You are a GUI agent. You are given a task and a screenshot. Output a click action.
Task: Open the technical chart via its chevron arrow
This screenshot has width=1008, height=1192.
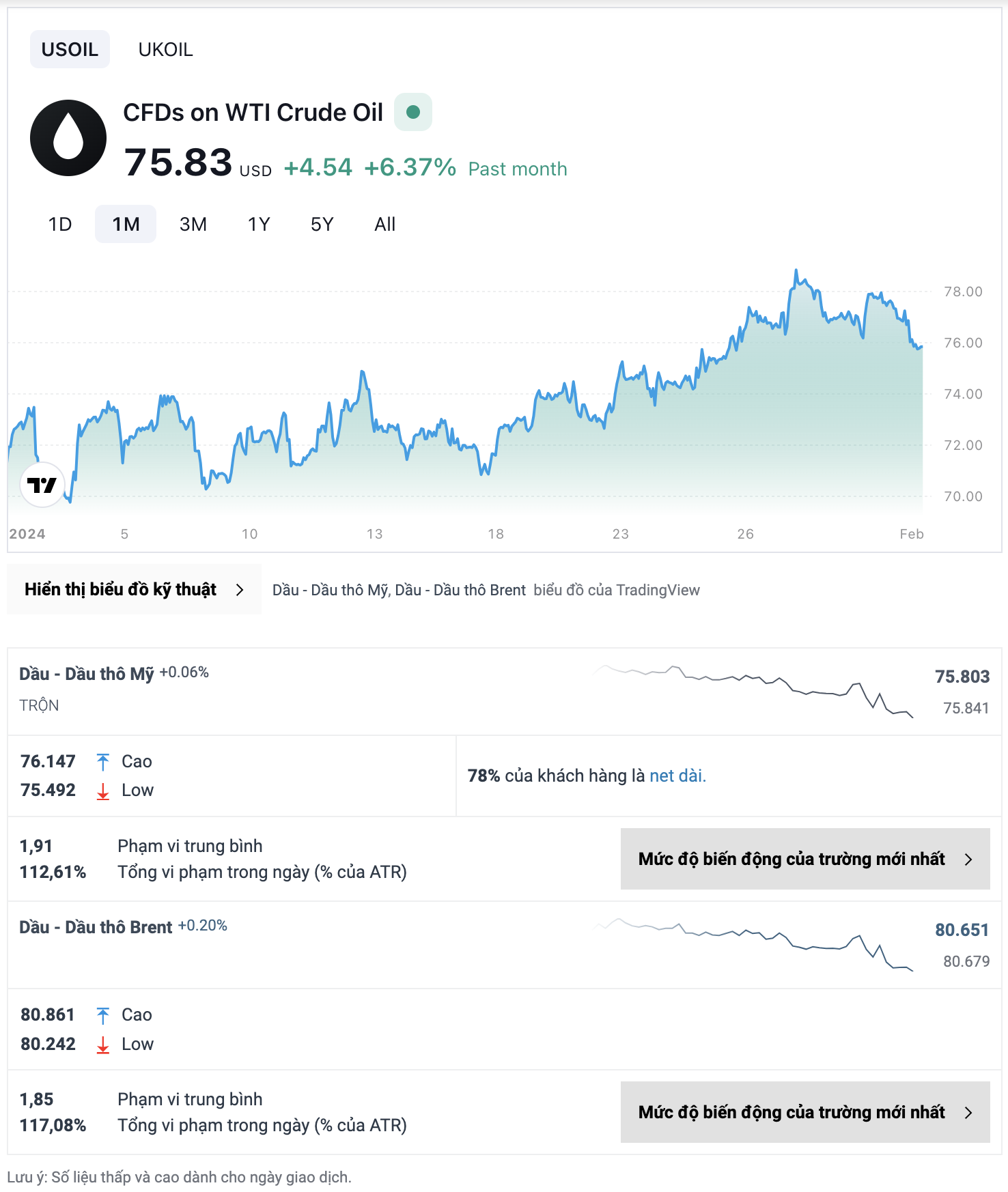[x=240, y=590]
